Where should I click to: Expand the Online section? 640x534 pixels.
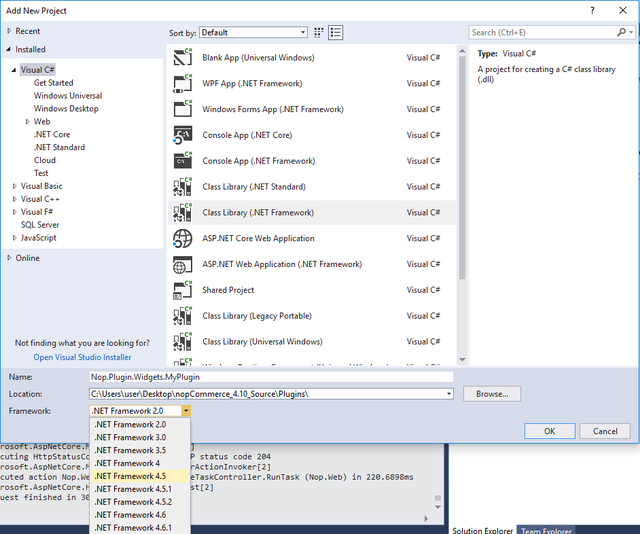9,258
